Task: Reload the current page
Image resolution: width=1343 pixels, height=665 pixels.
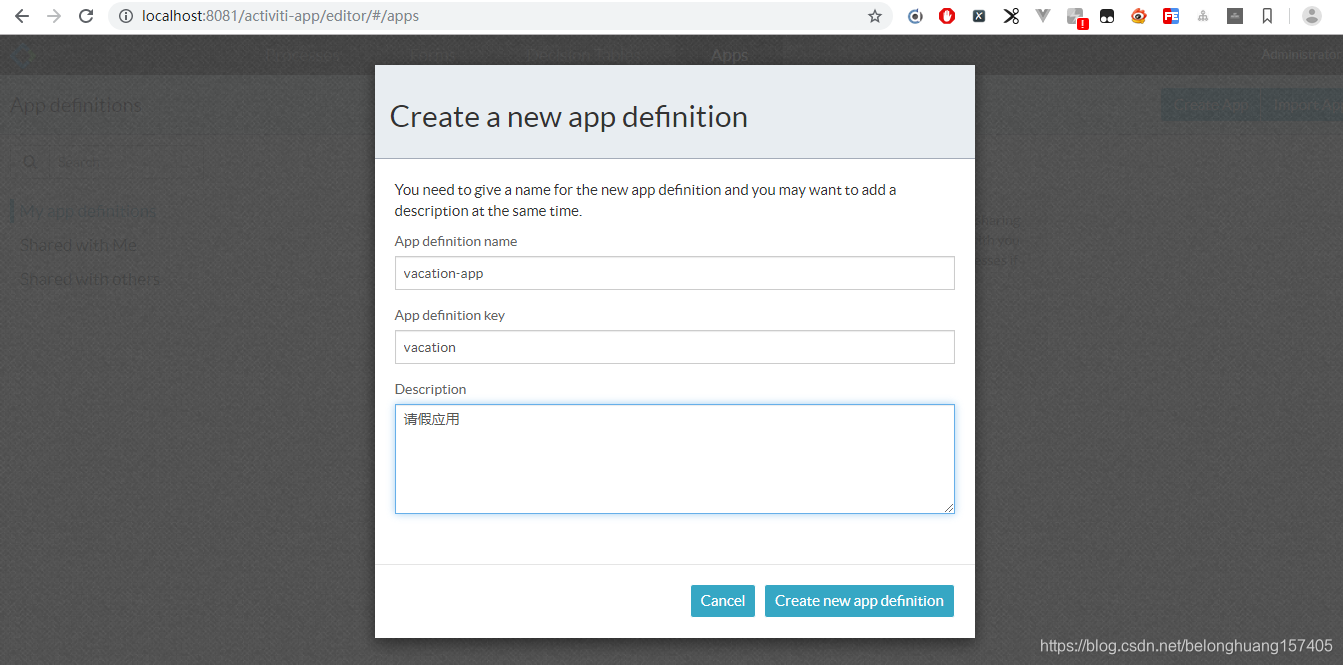Action: point(86,16)
